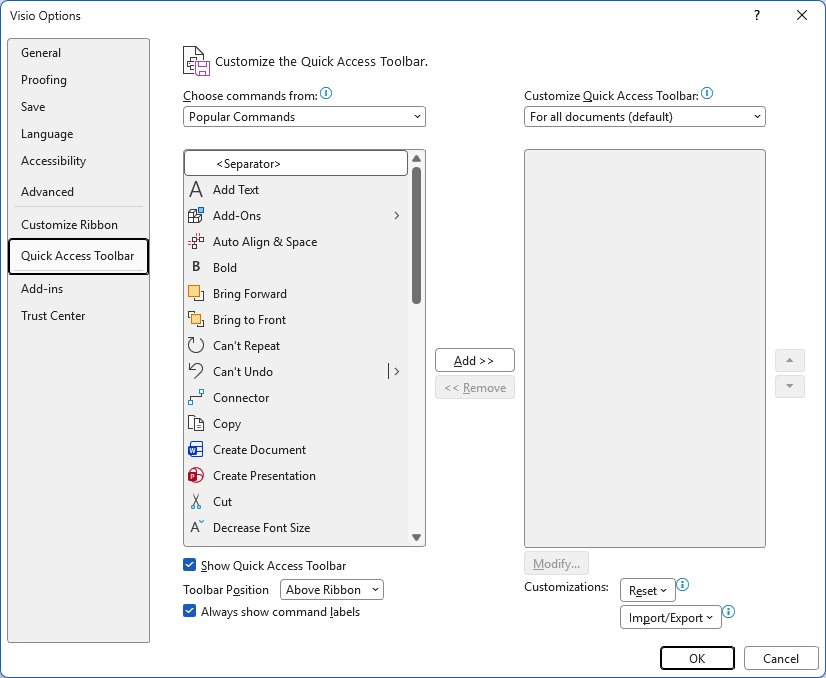The image size is (826, 678).
Task: Click the Move Down arrow button
Action: (790, 386)
